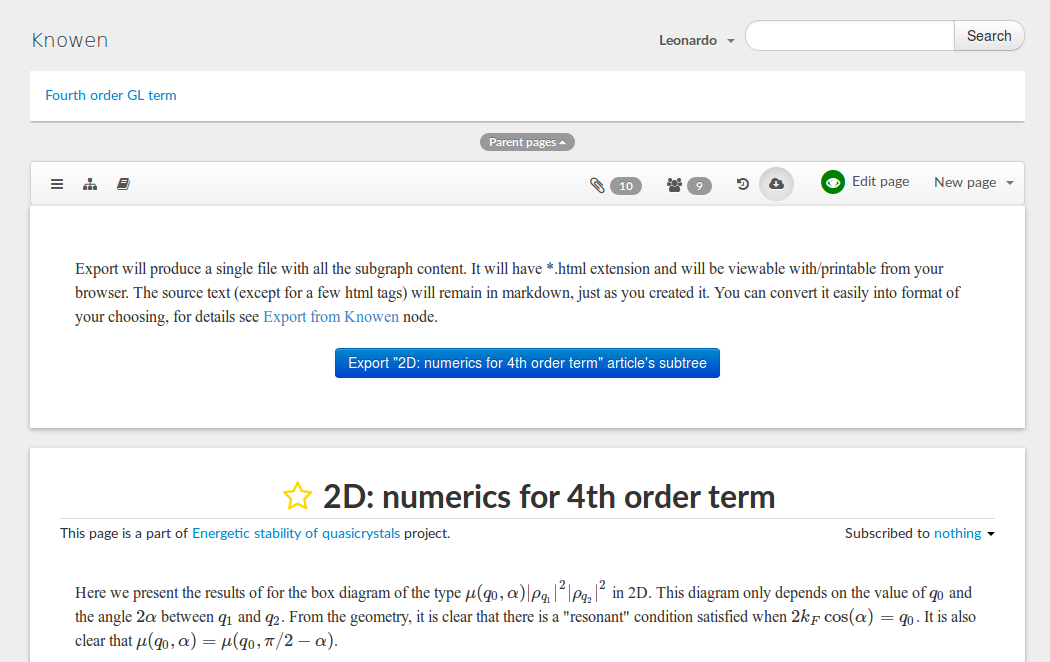Image resolution: width=1050 pixels, height=662 pixels.
Task: Open the Fourth order GL term link
Action: pyautogui.click(x=111, y=96)
